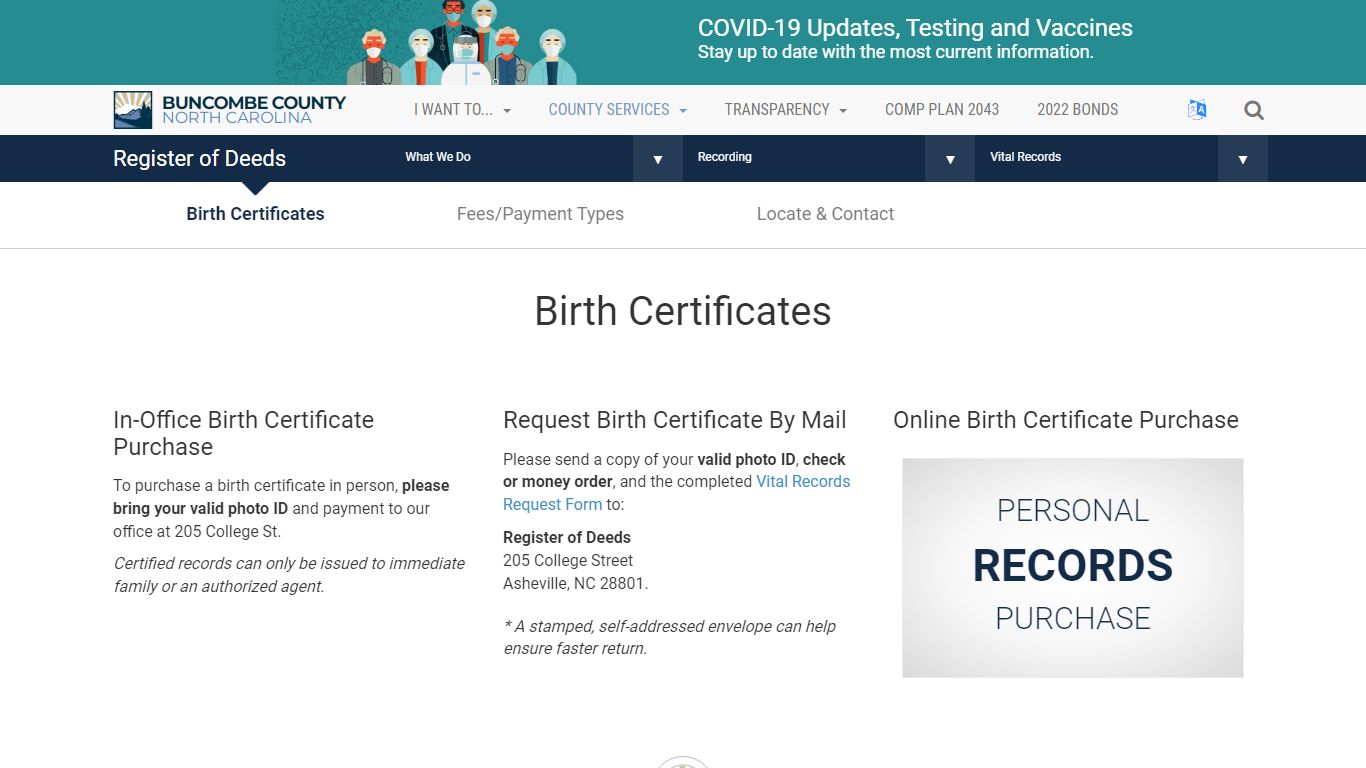
Task: Expand the Recording dropdown arrow
Action: coord(950,159)
